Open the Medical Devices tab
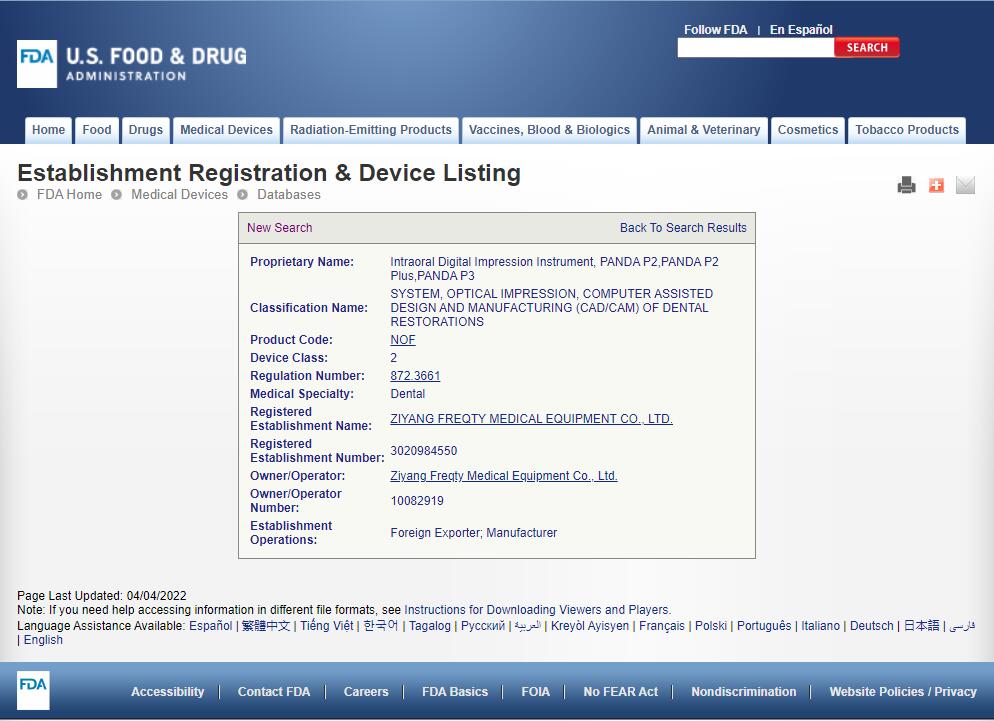Image resolution: width=994 pixels, height=721 pixels. (226, 130)
